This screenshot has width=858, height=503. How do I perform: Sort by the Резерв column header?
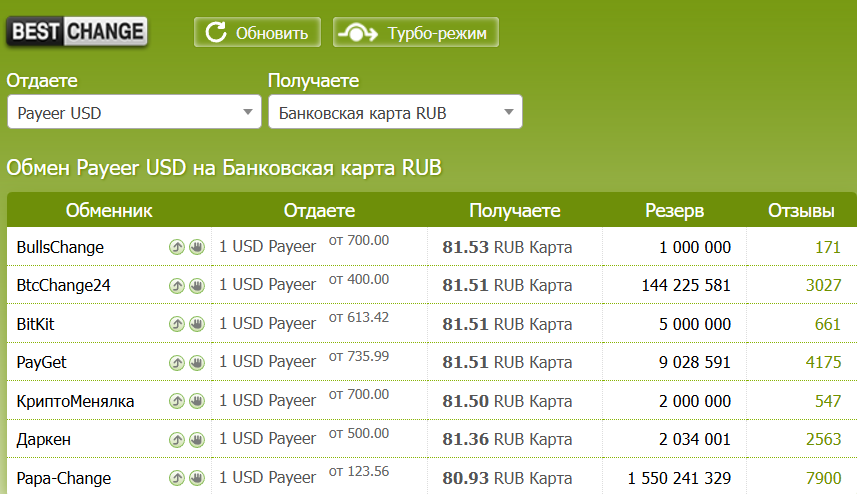tap(674, 211)
